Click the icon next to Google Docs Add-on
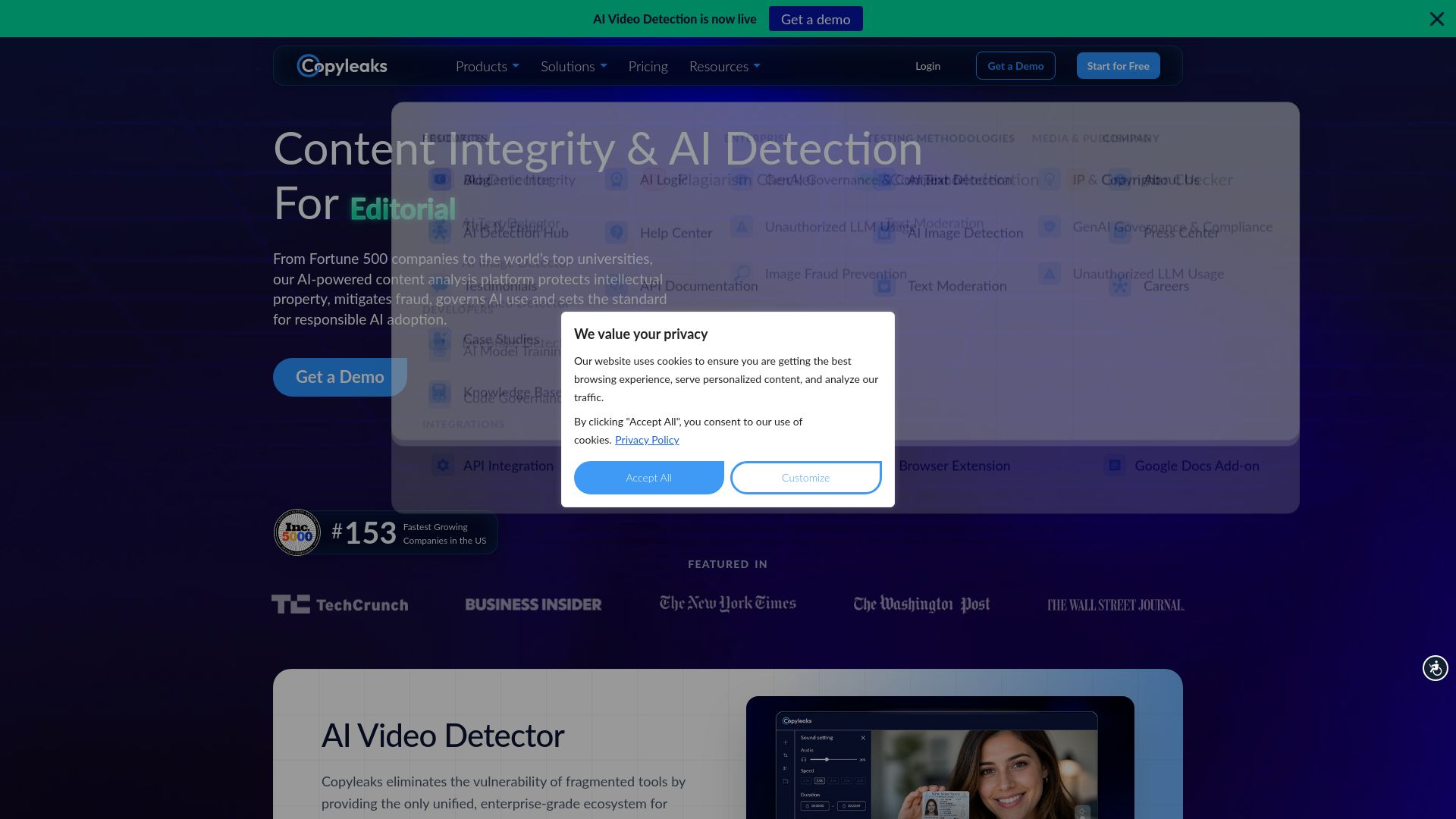This screenshot has height=819, width=1456. pyautogui.click(x=1114, y=465)
